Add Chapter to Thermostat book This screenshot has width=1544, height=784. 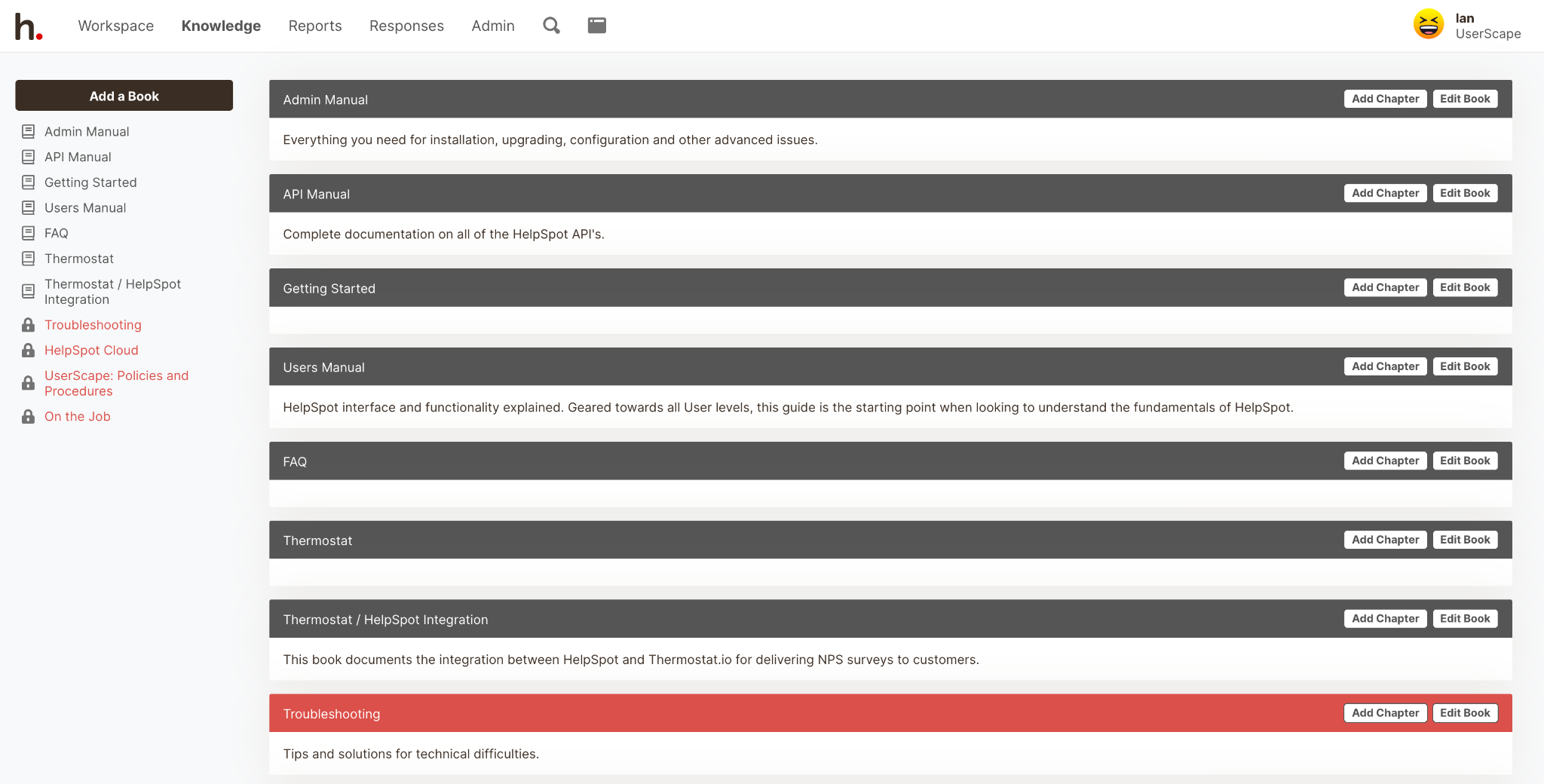tap(1385, 540)
